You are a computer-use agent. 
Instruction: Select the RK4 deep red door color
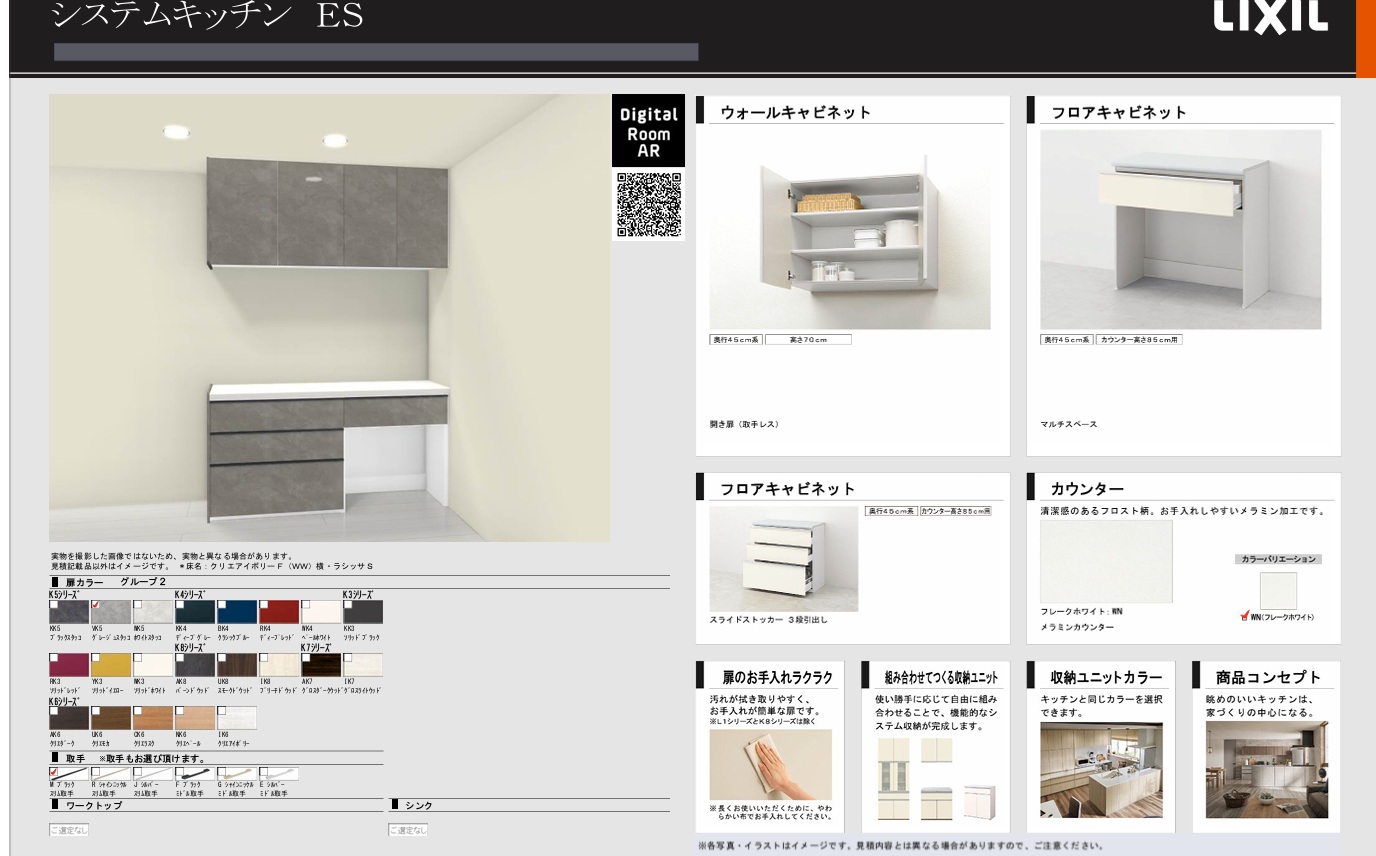tap(278, 612)
